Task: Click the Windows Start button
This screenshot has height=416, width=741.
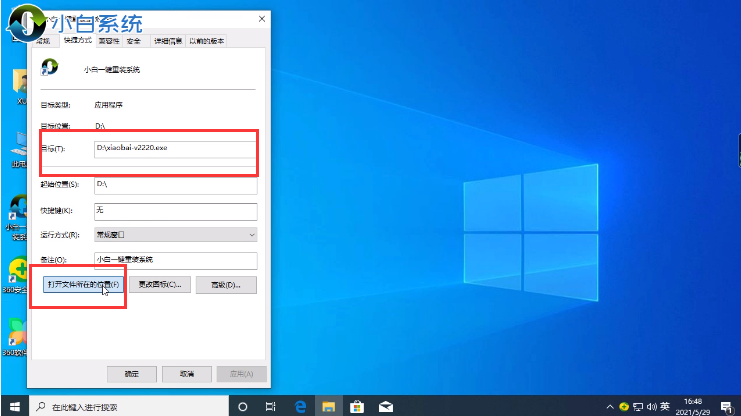Action: click(13, 407)
